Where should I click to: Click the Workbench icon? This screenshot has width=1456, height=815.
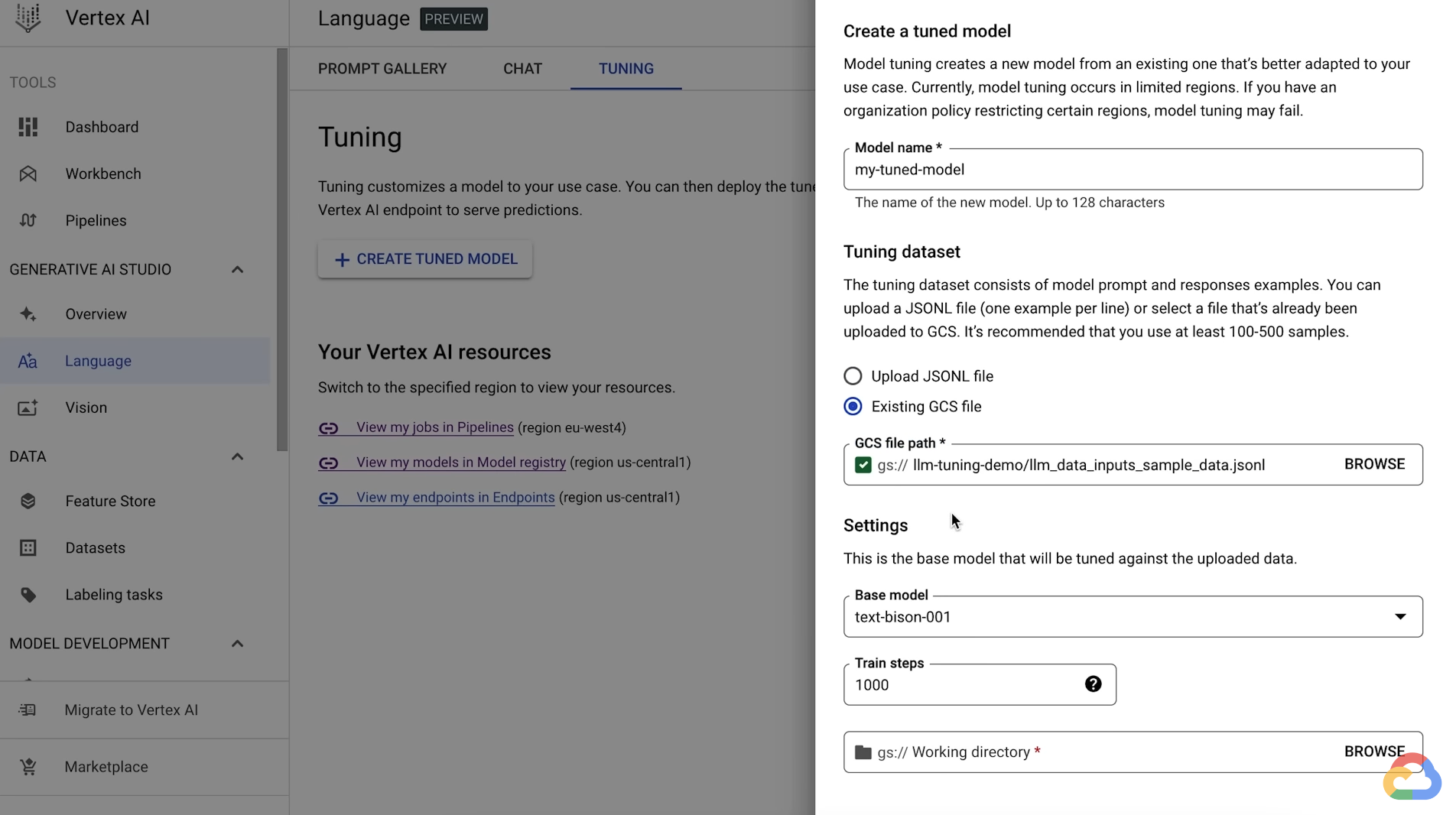point(28,174)
